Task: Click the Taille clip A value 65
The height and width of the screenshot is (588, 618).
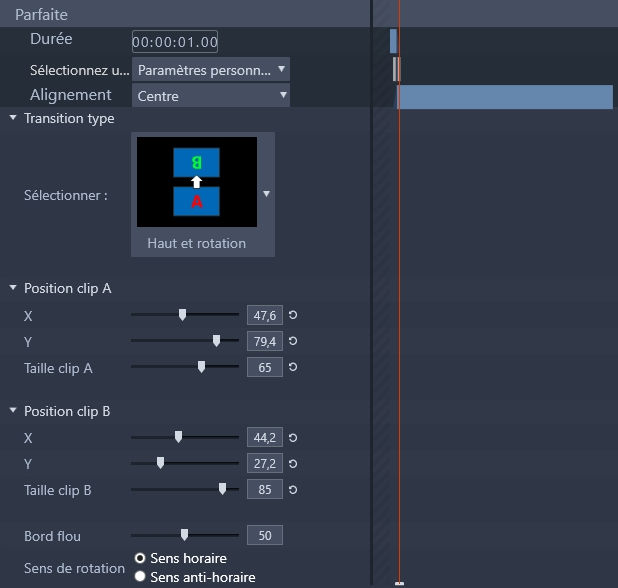Action: (265, 367)
